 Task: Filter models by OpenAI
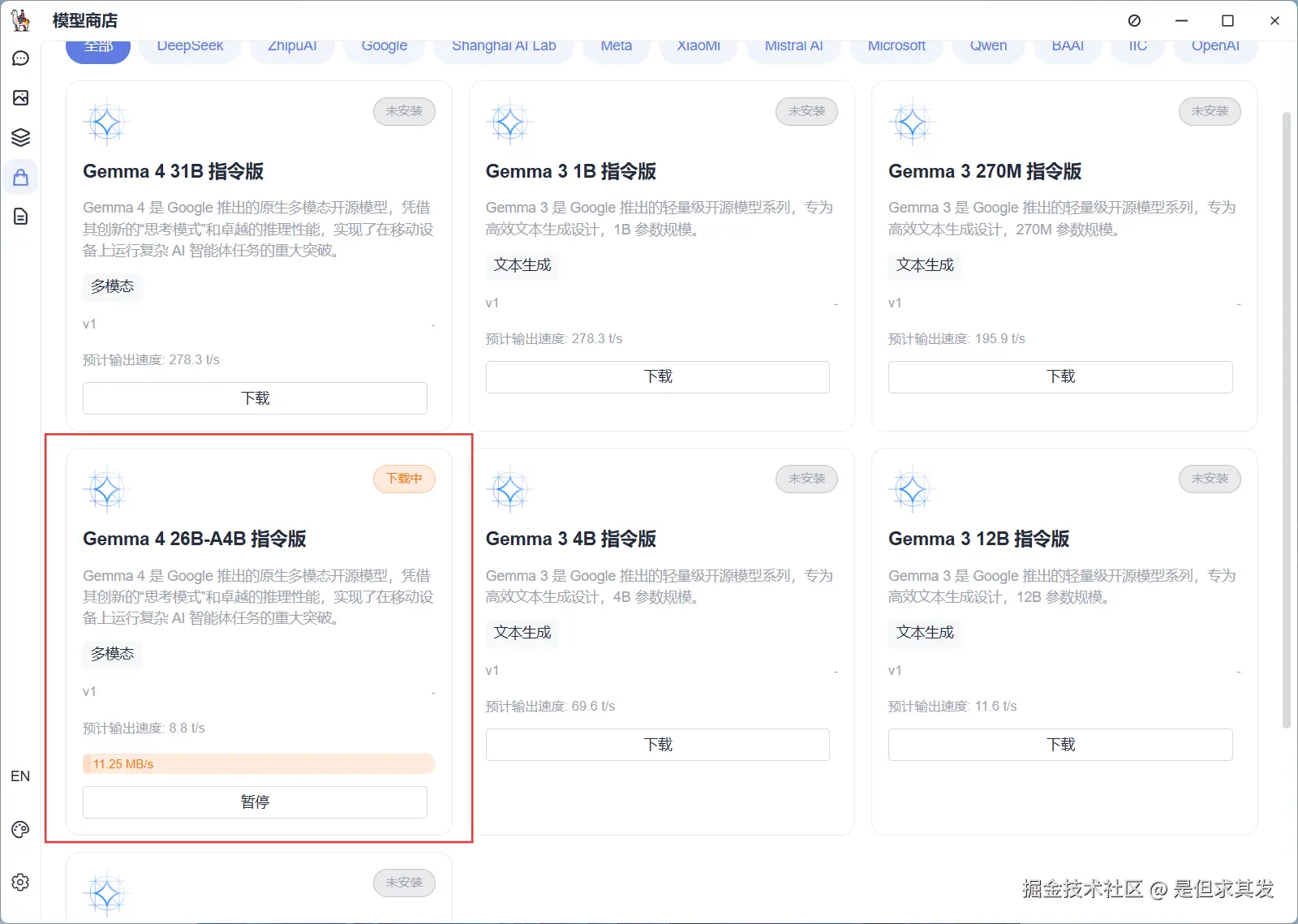pos(1214,46)
